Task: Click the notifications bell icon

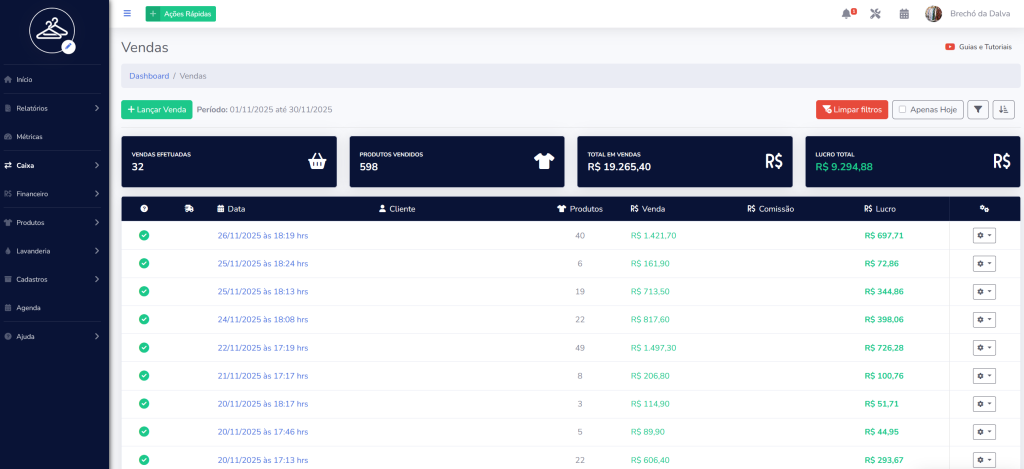Action: click(x=848, y=14)
